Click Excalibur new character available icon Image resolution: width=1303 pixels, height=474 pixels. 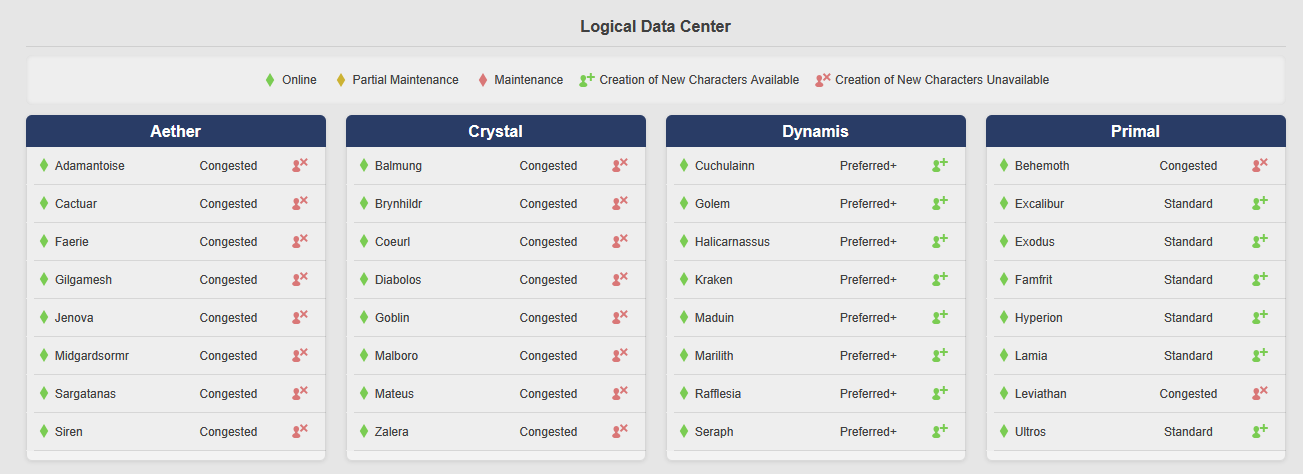pos(1260,204)
